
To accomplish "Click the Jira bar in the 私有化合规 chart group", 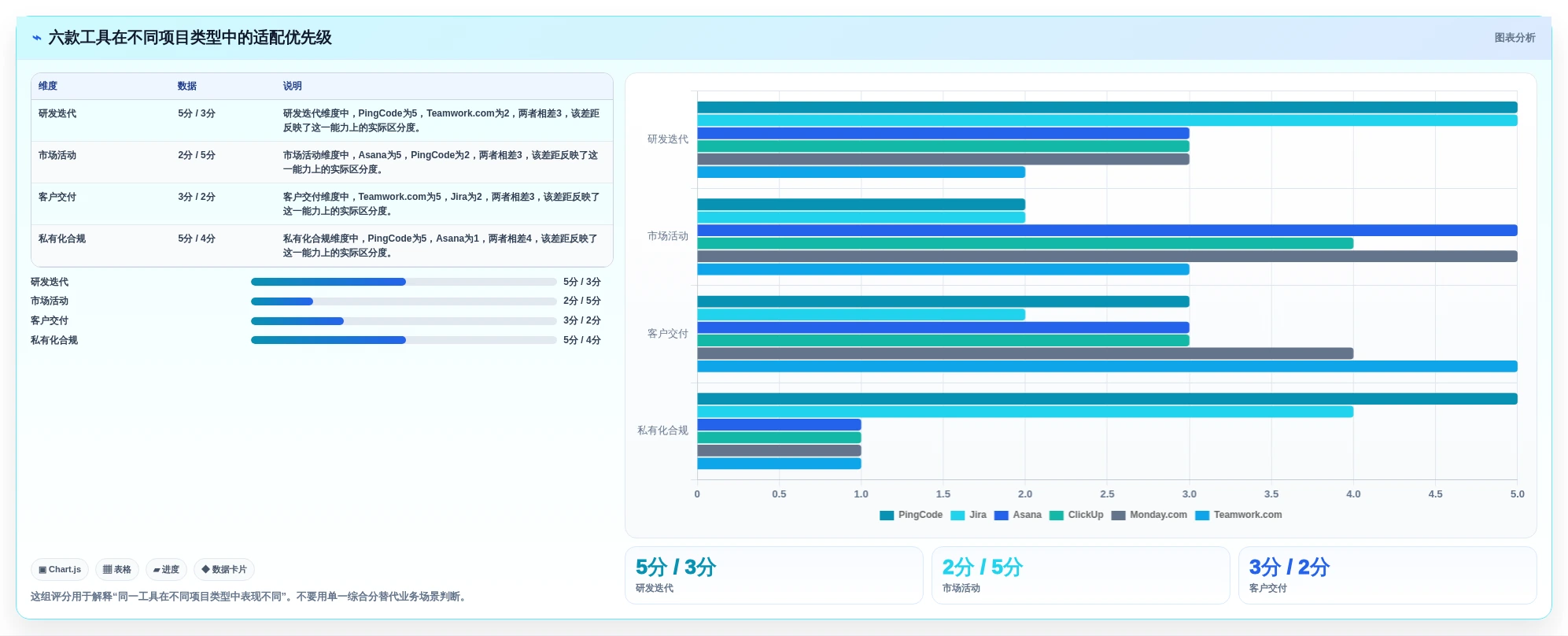I will tap(1025, 412).
